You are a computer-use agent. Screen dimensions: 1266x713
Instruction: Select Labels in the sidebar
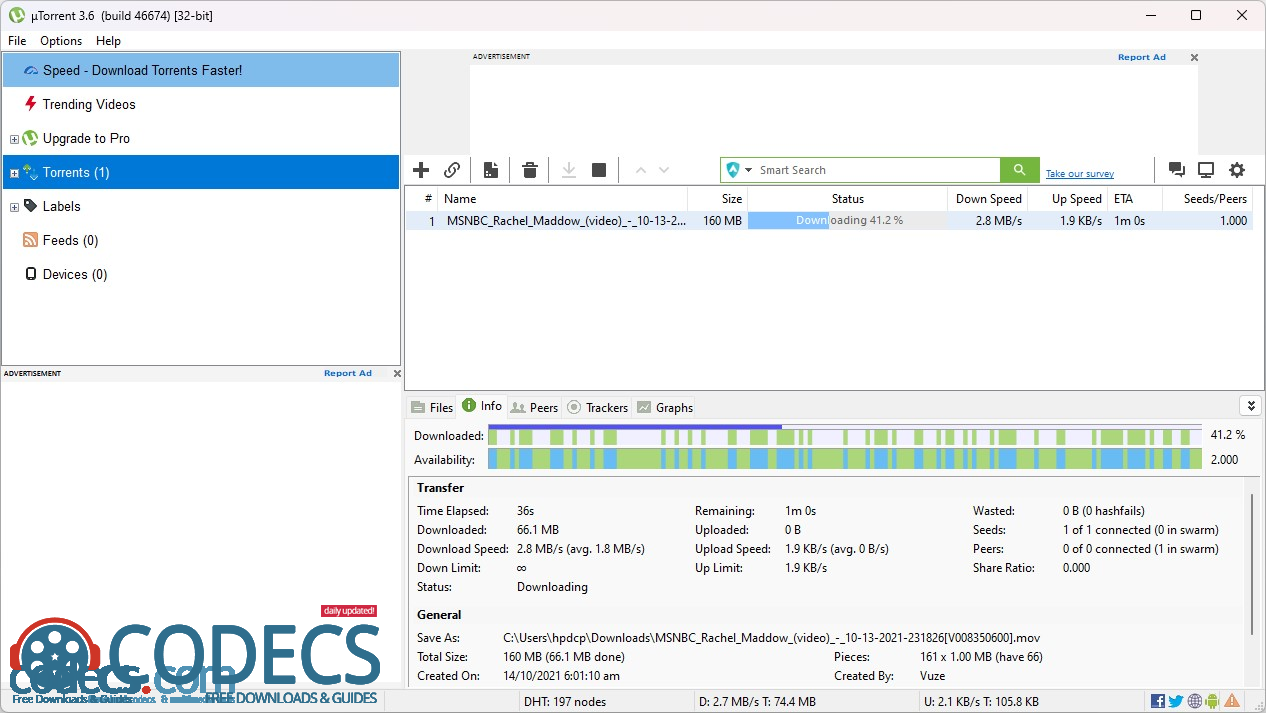coord(201,206)
